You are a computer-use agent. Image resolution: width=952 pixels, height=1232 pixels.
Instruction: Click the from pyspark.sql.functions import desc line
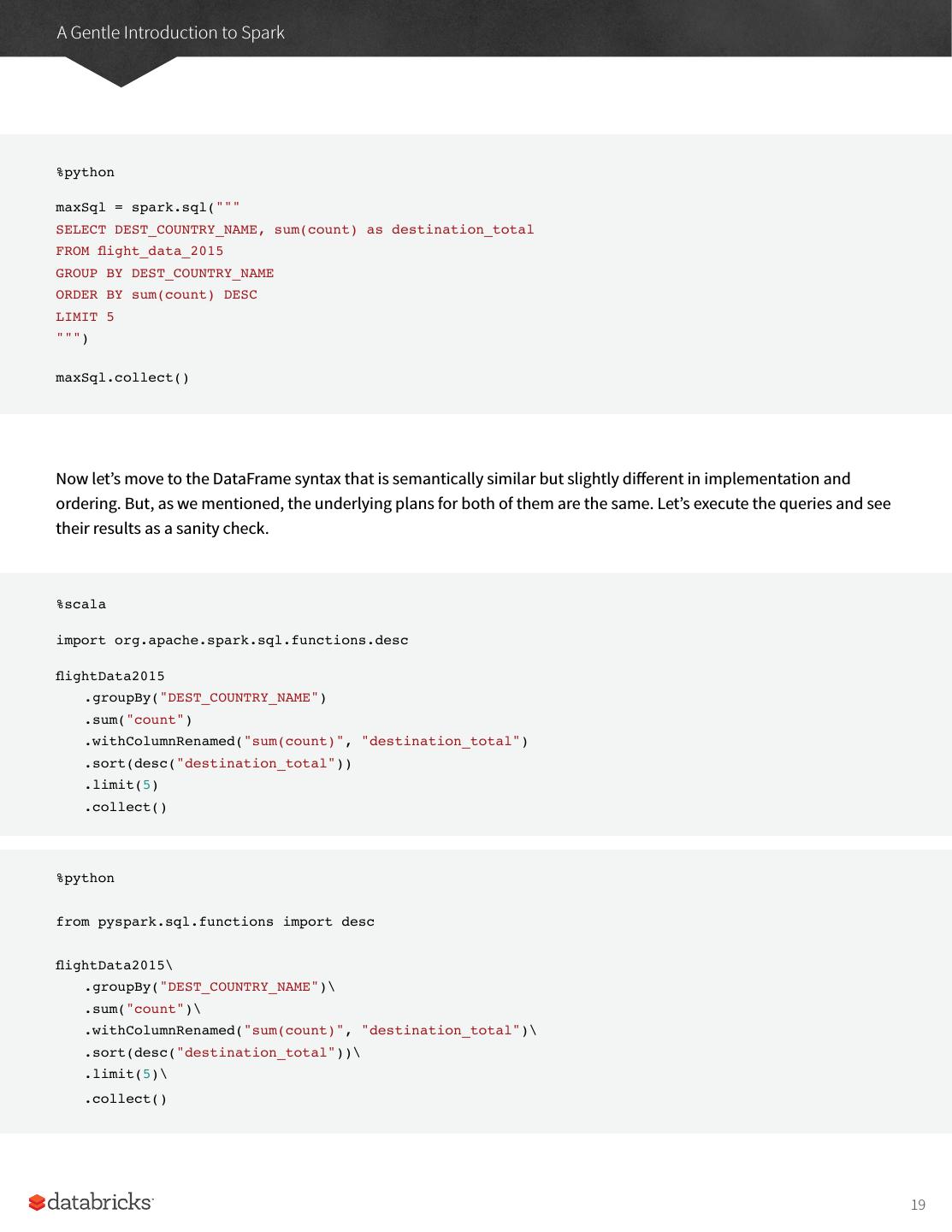[x=215, y=922]
